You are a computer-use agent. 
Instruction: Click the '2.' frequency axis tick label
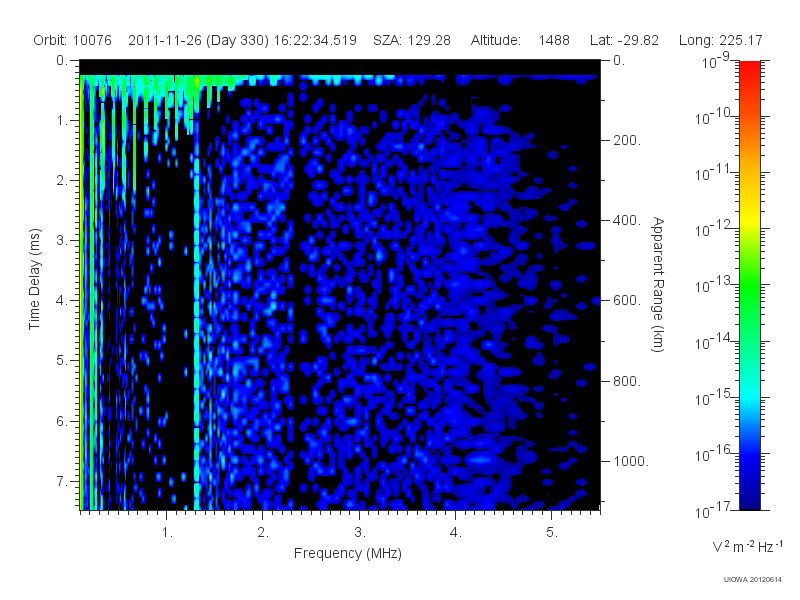pyautogui.click(x=263, y=533)
